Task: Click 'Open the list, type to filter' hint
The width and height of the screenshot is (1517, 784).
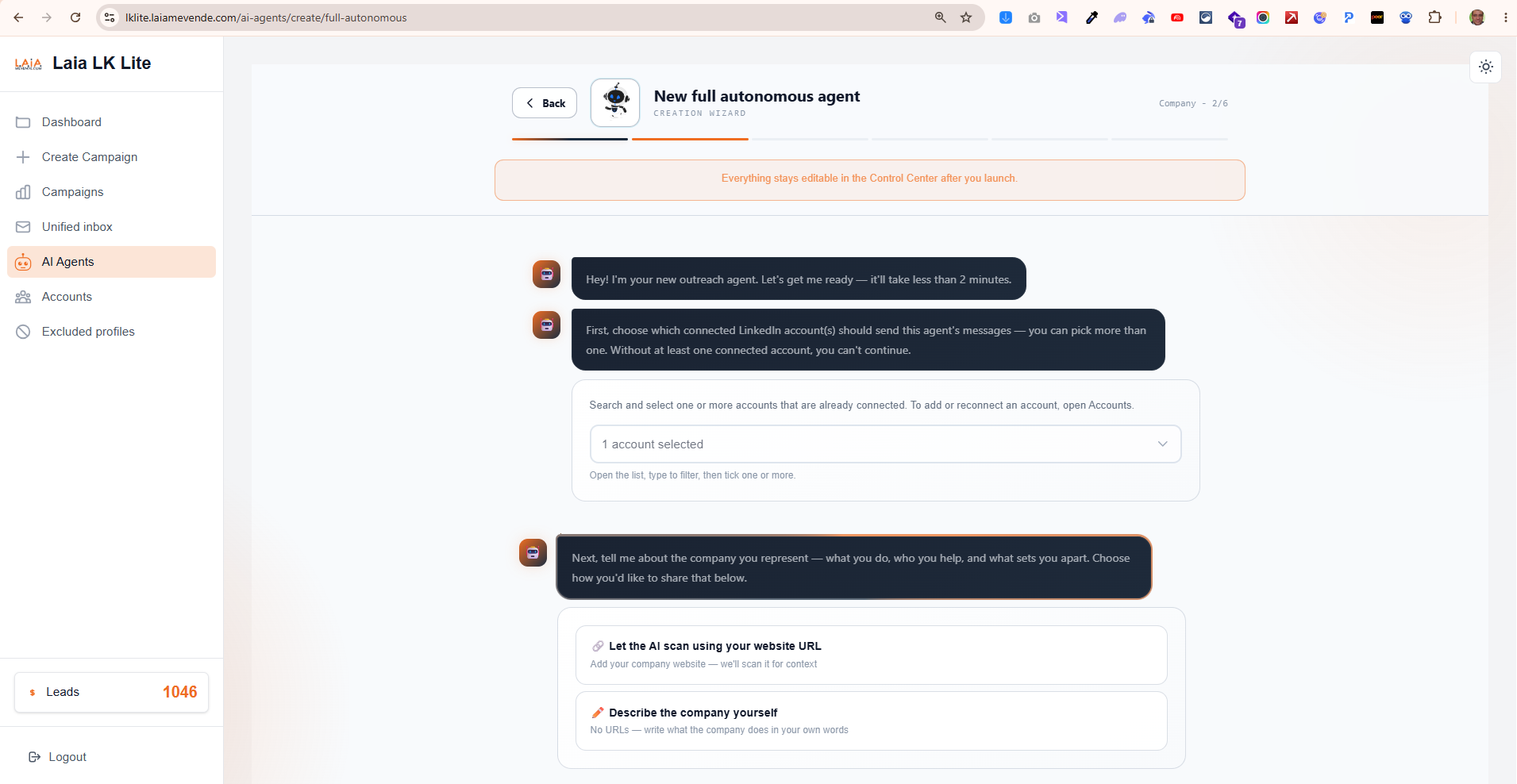Action: click(x=692, y=475)
